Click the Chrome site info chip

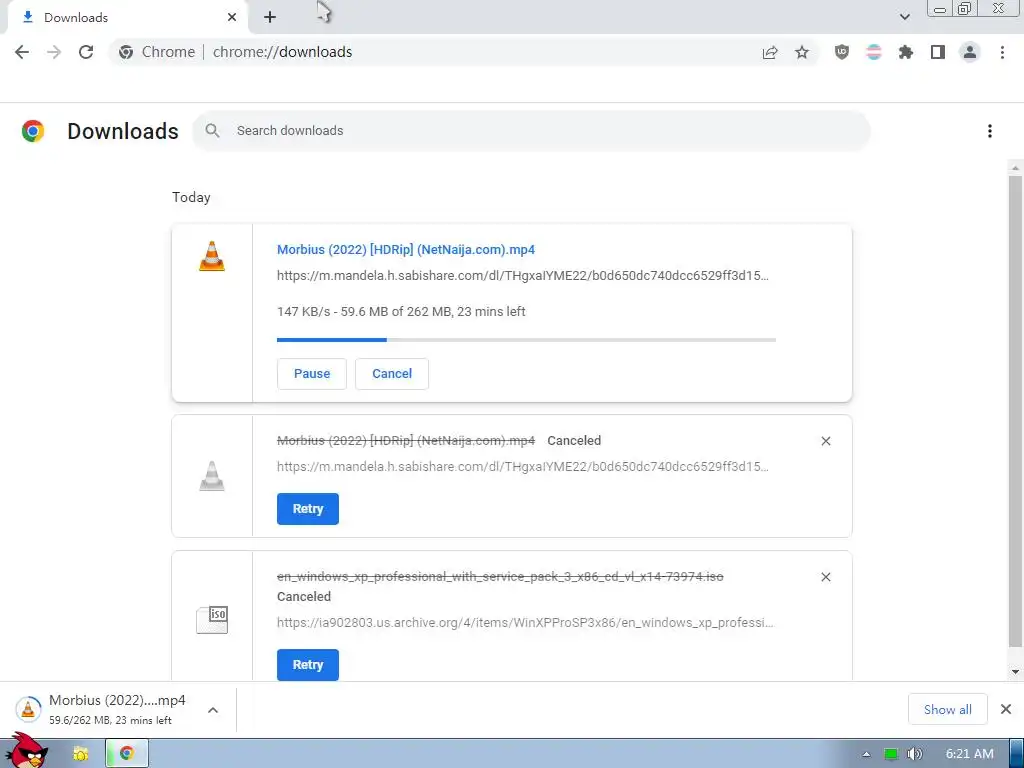click(x=157, y=52)
